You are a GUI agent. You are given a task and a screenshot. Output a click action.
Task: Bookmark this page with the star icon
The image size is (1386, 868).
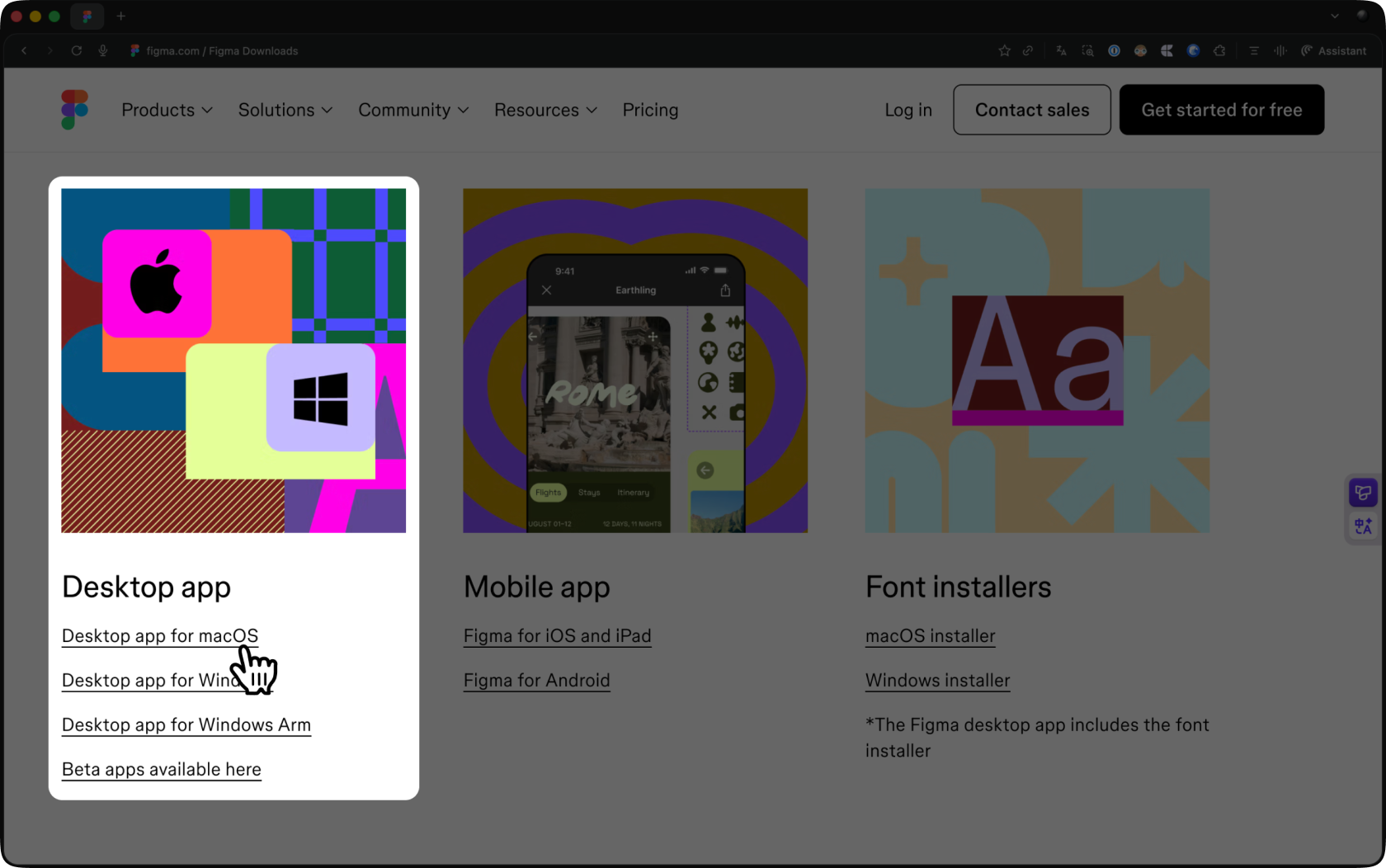[1004, 51]
